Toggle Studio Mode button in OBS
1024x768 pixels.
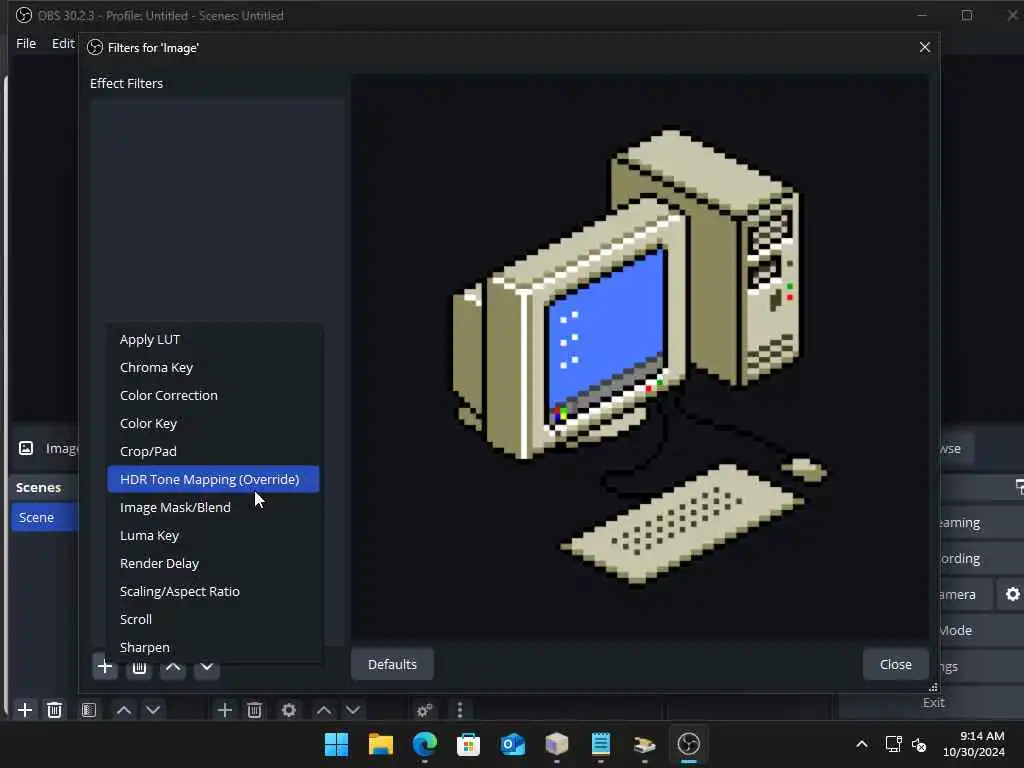coord(982,630)
